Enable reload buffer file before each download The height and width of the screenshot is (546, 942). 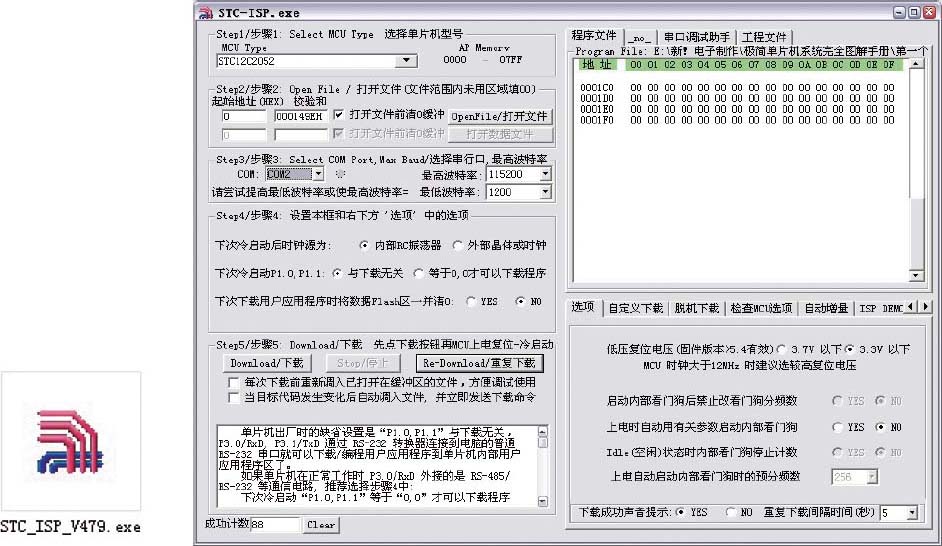click(x=234, y=383)
